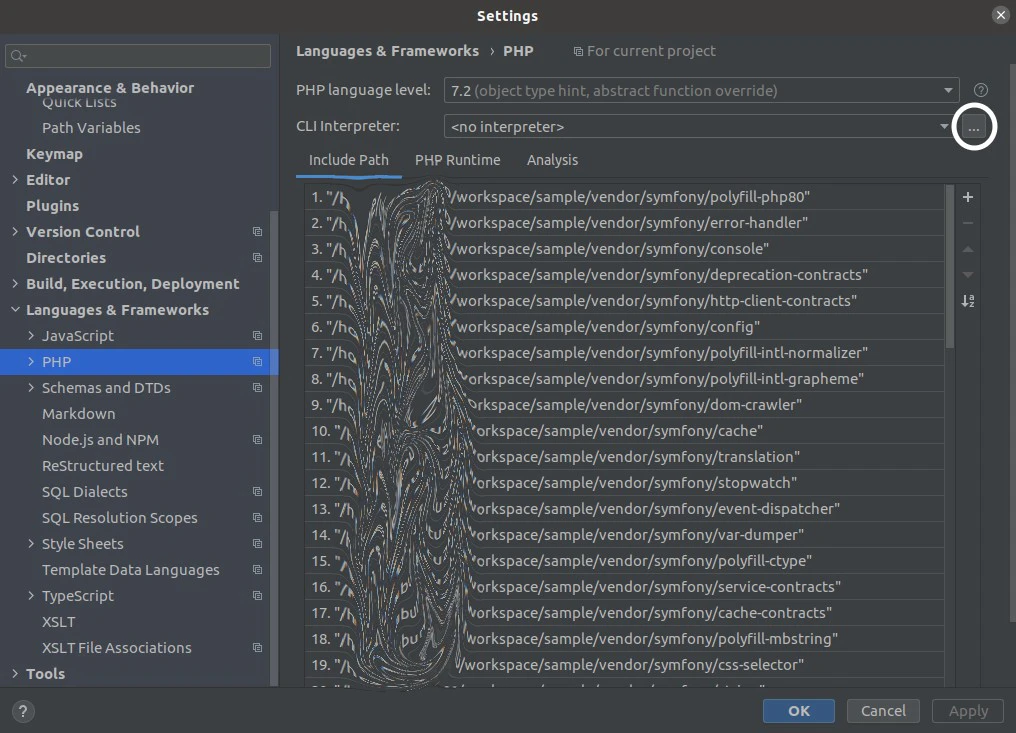This screenshot has width=1016, height=733.
Task: Select include path ending in polyfill-php80
Action: tap(624, 197)
